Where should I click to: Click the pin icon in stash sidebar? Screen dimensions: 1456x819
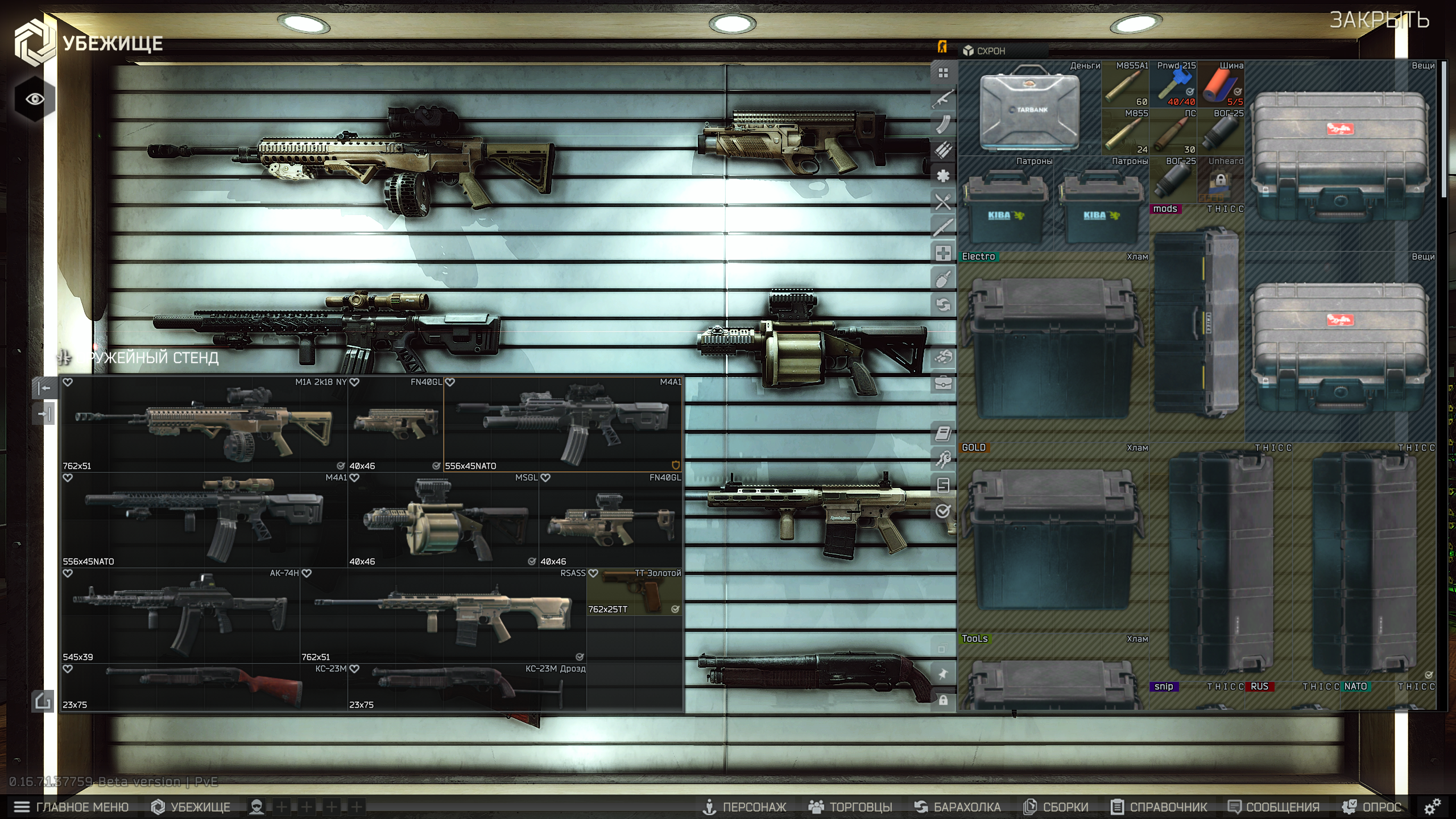[943, 674]
